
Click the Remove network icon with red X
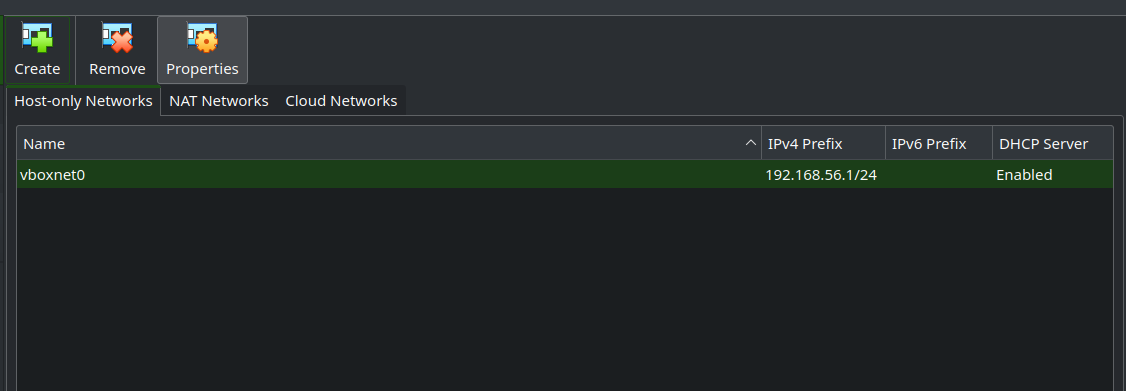117,37
